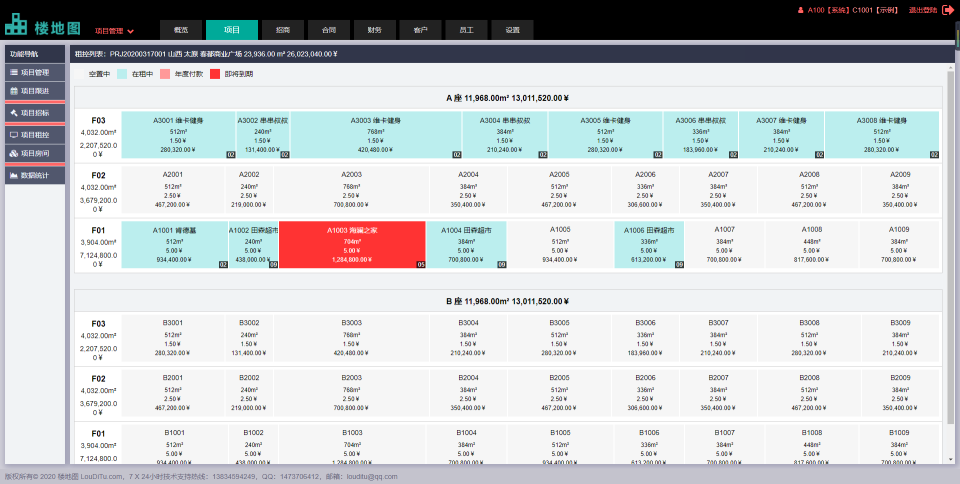Open 项目管理 list icon in sidebar
This screenshot has height=484, width=960.
tap(14, 72)
